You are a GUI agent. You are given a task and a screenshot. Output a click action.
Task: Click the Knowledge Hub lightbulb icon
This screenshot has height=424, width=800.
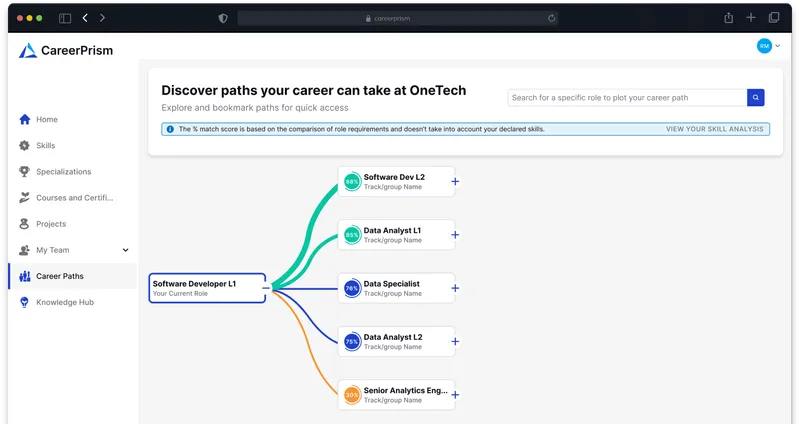pyautogui.click(x=24, y=302)
